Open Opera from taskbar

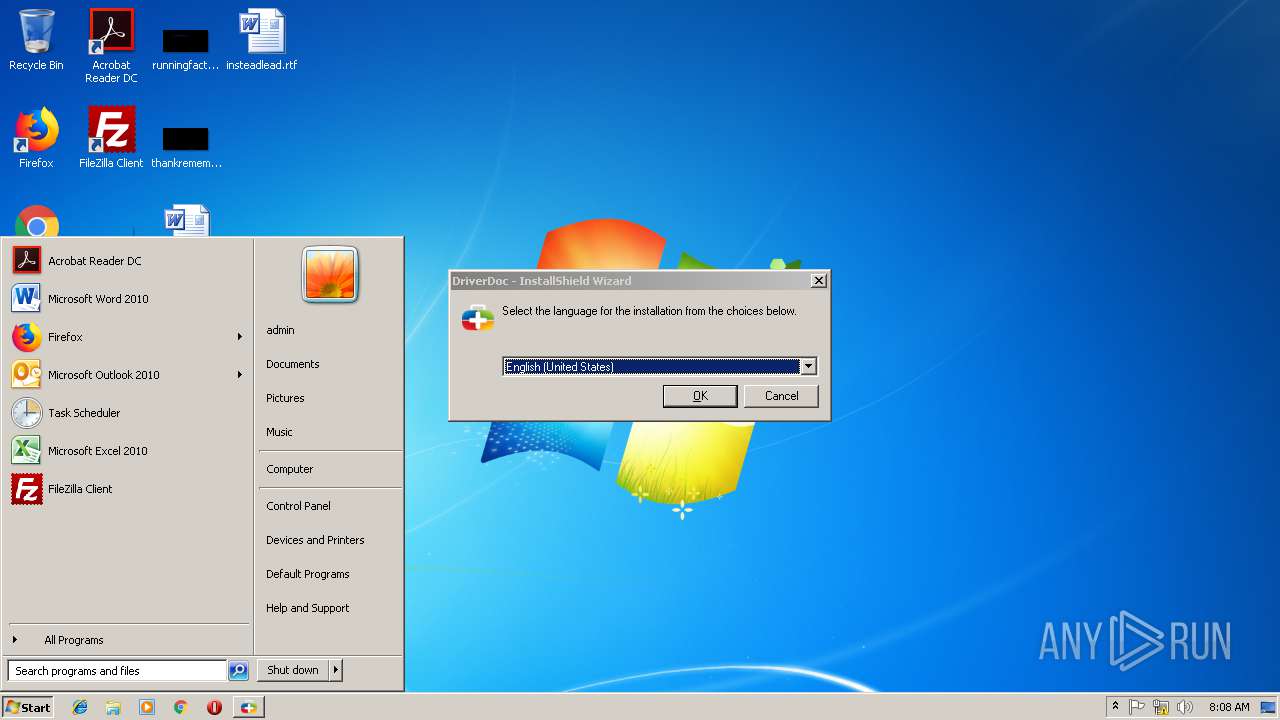point(214,707)
